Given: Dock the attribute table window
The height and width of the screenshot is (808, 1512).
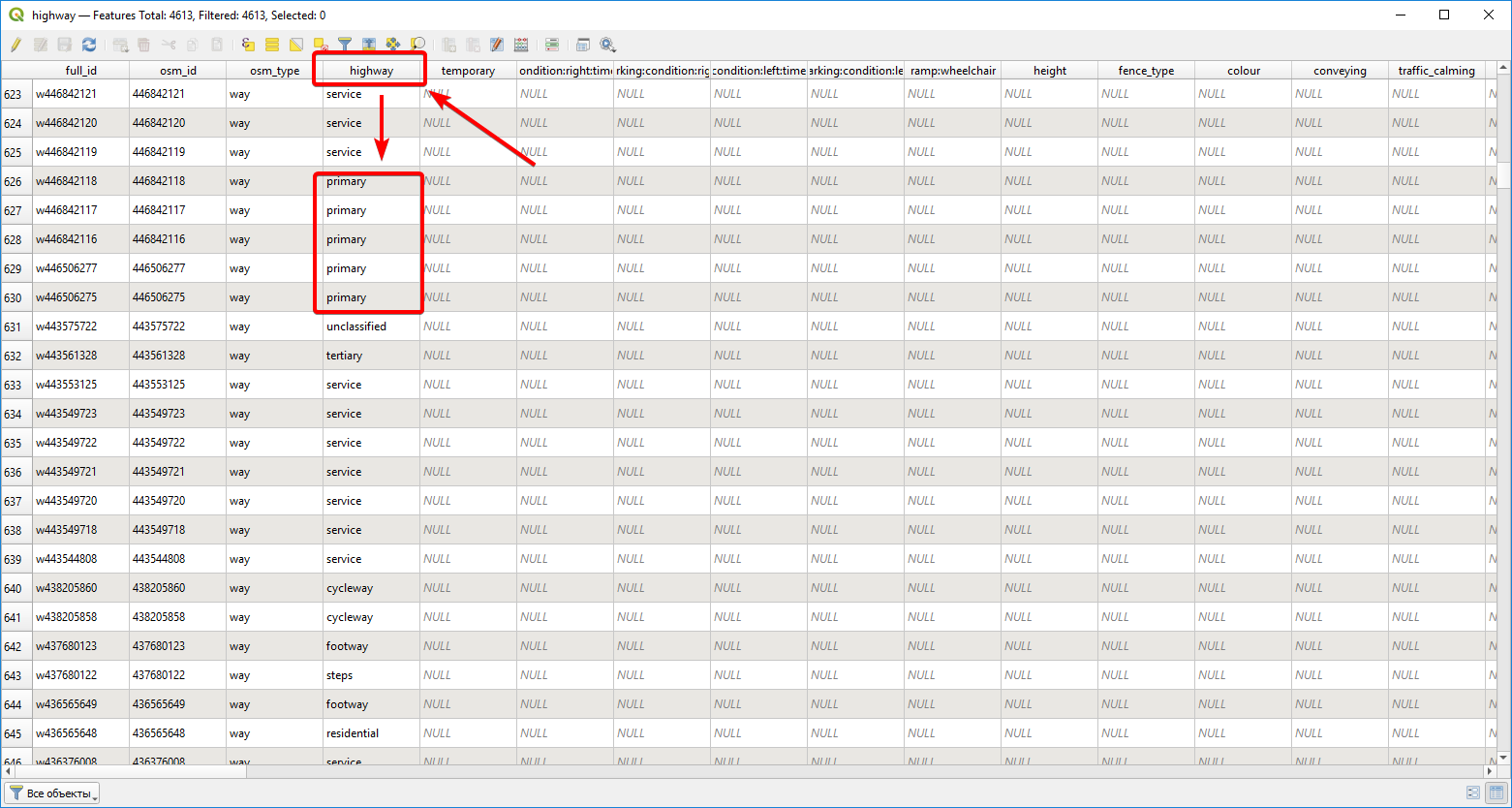Looking at the screenshot, I should [x=583, y=45].
